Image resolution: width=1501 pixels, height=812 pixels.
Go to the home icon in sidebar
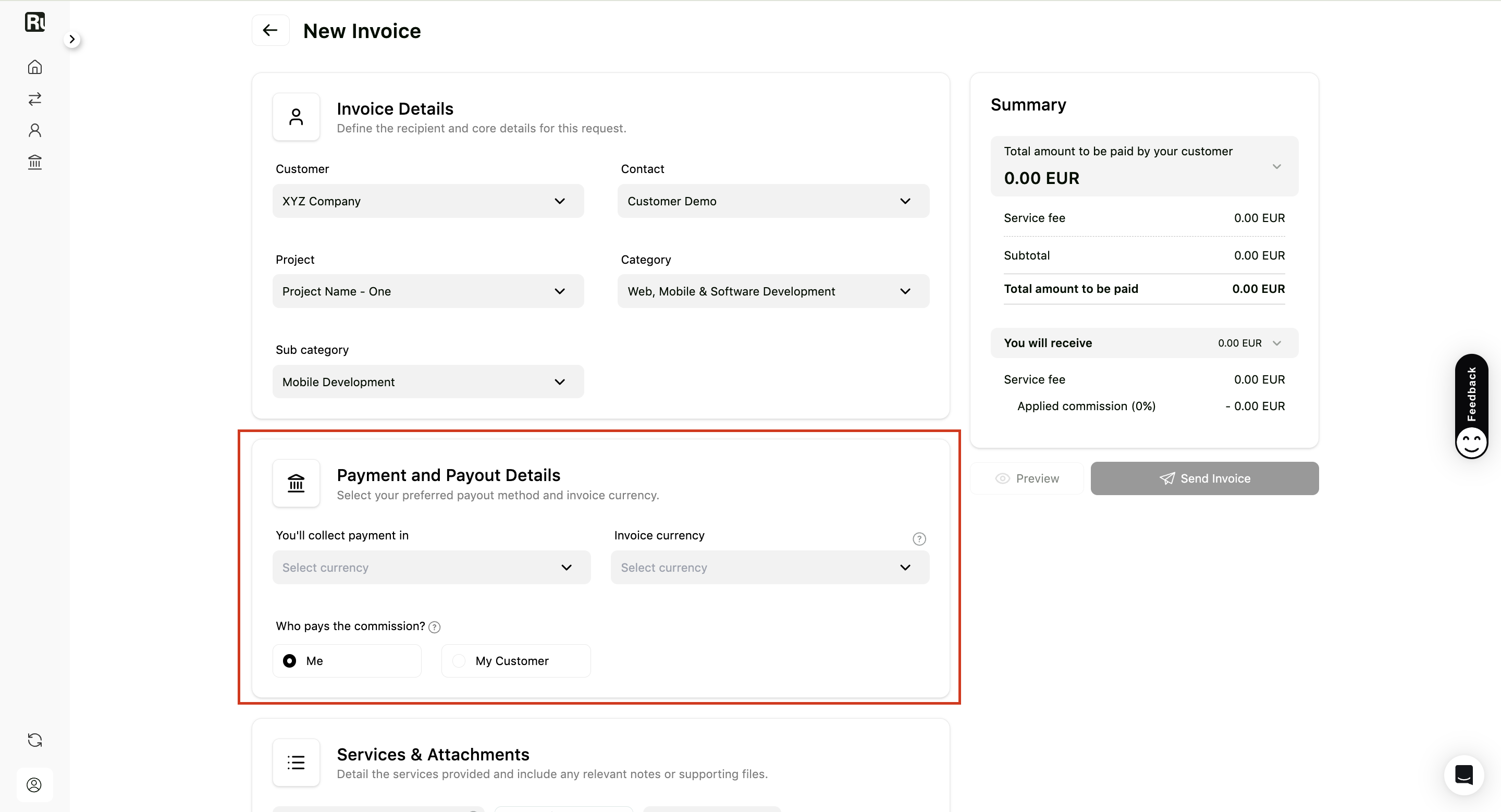coord(35,67)
